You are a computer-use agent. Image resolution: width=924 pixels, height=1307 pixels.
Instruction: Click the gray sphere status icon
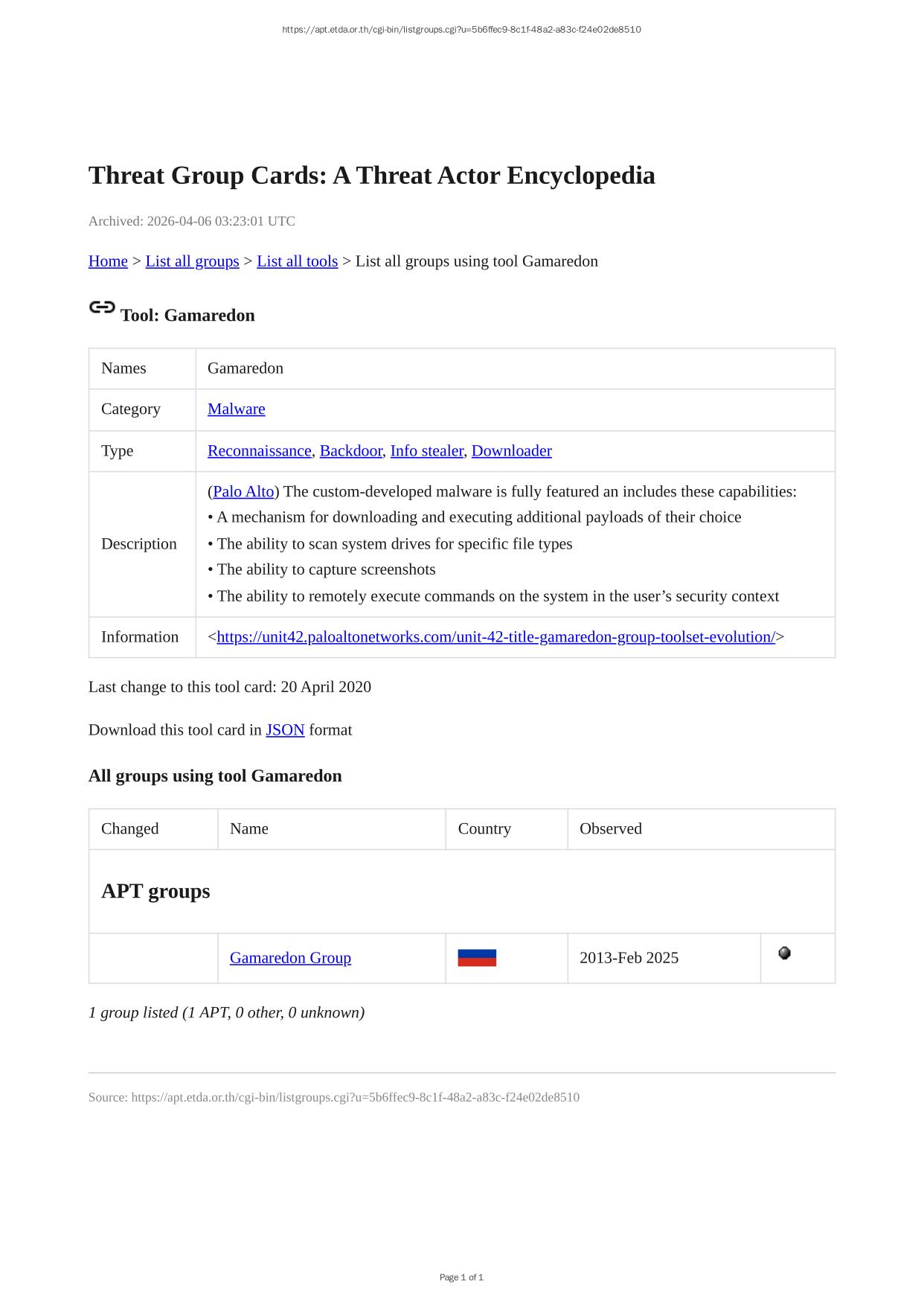pyautogui.click(x=784, y=953)
